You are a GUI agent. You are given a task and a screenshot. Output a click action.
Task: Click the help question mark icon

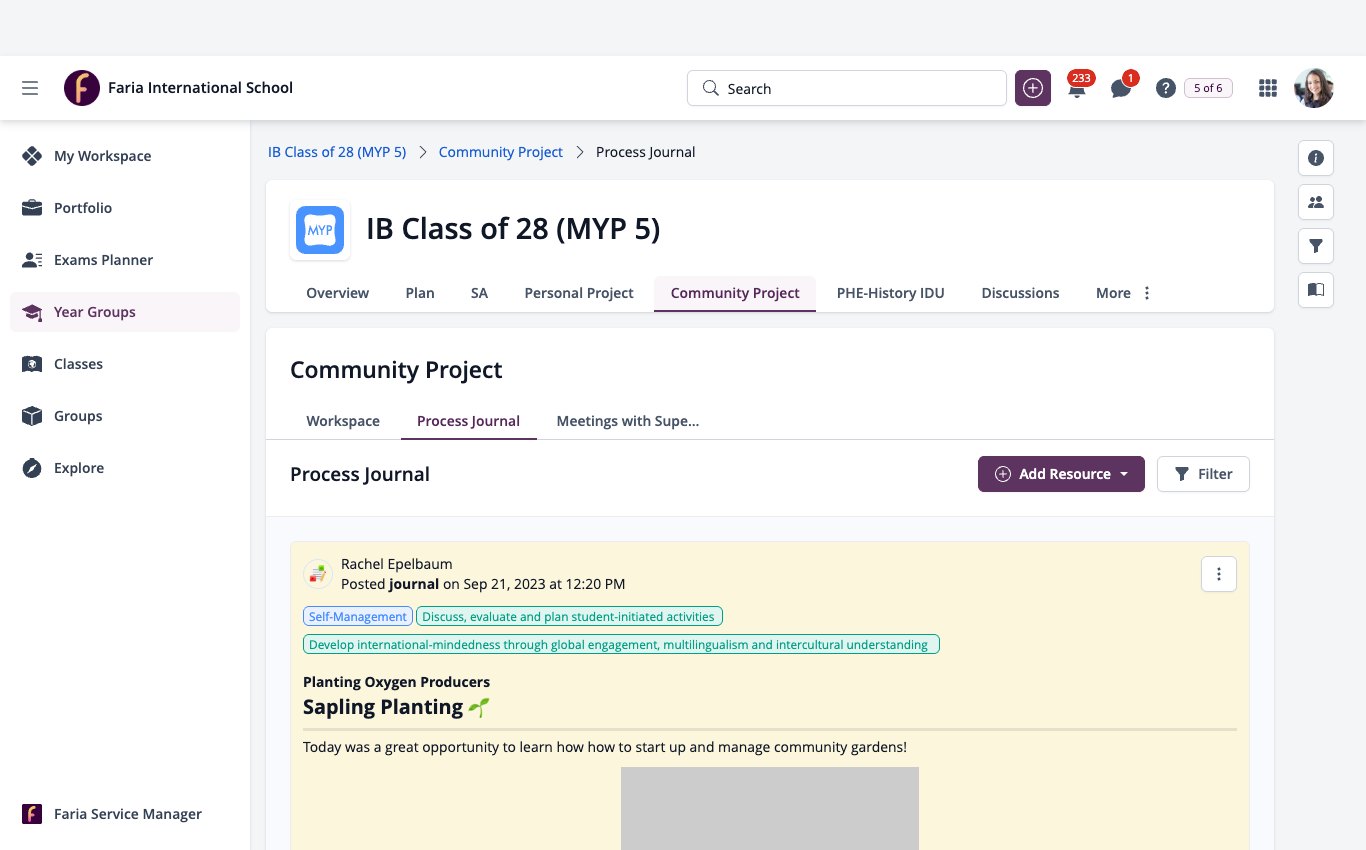coord(1165,88)
